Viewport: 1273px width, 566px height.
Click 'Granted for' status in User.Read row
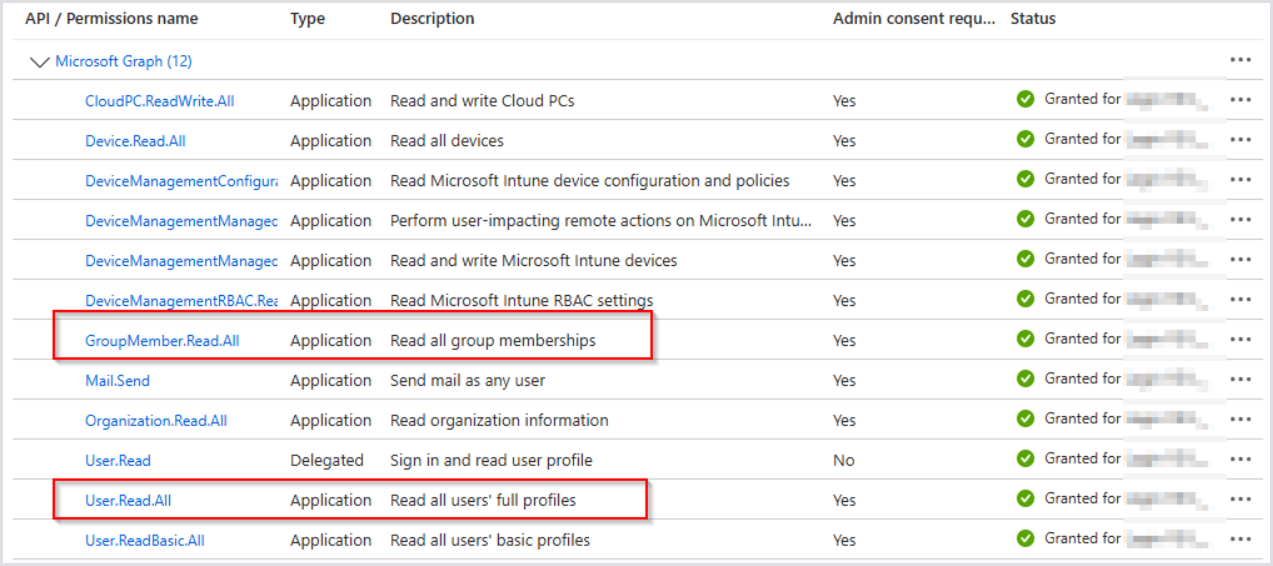[1082, 459]
